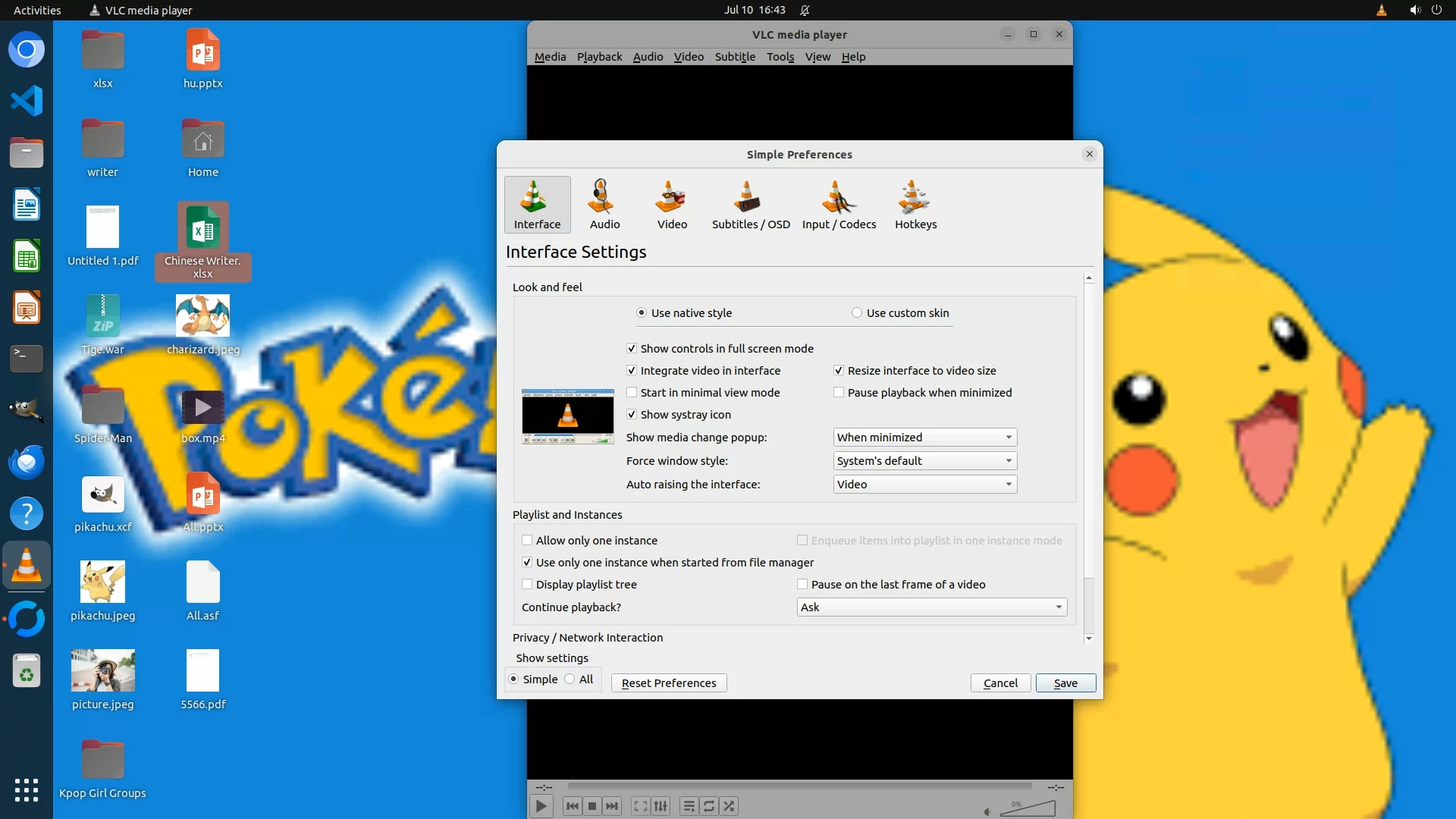This screenshot has height=819, width=1456.
Task: Open the Tools menu
Action: tap(780, 57)
